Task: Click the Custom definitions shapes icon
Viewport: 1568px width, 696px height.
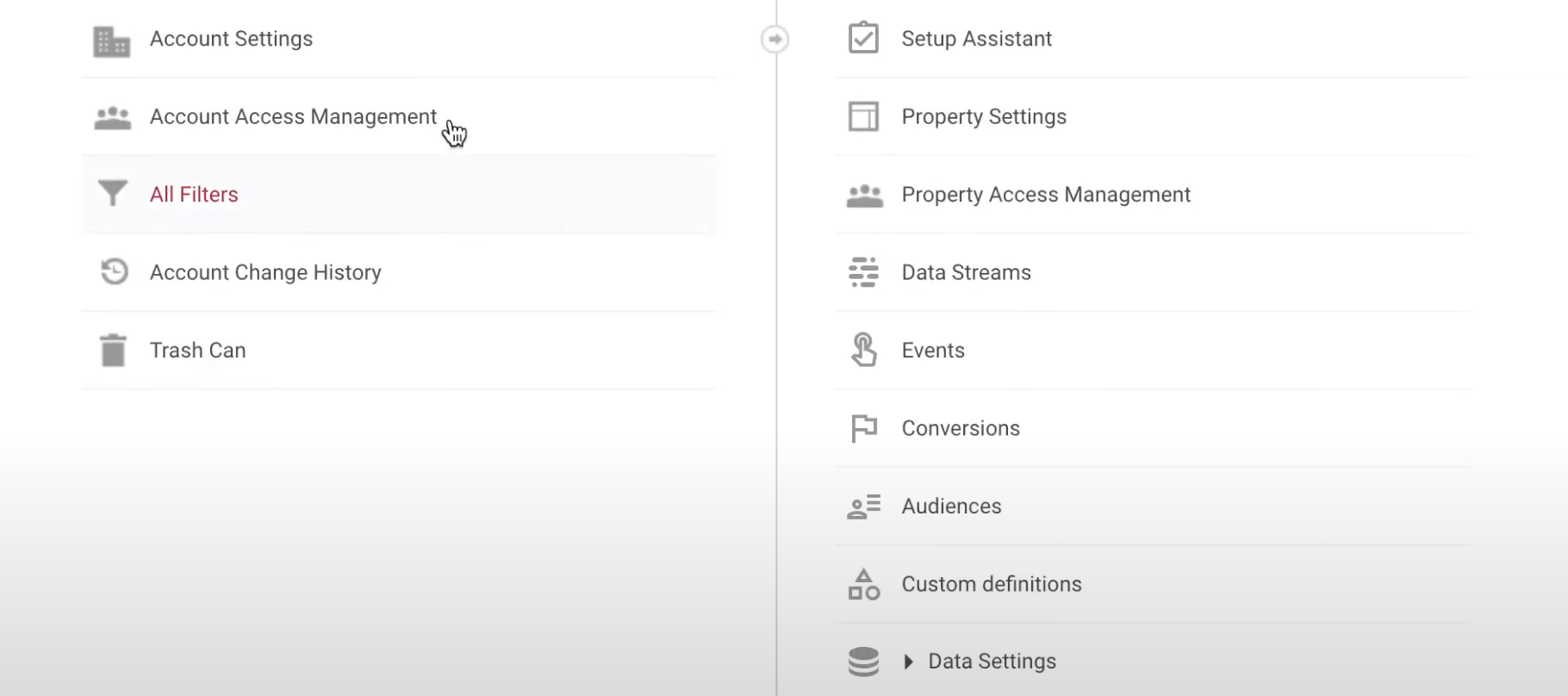Action: (x=863, y=584)
